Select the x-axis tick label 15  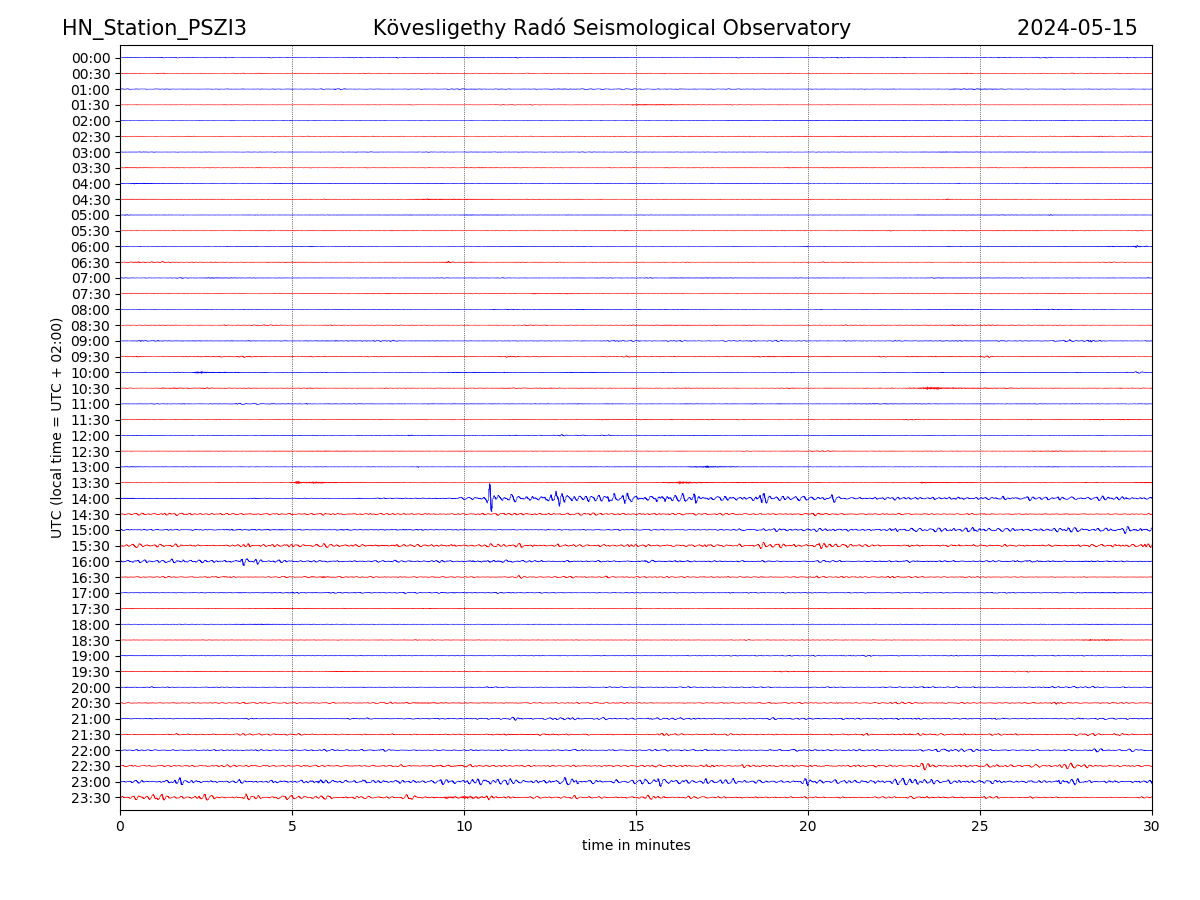pos(636,827)
